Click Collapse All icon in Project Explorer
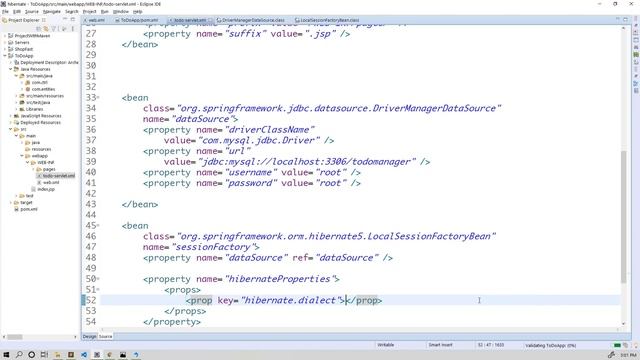The image size is (640, 360). pyautogui.click(x=39, y=29)
